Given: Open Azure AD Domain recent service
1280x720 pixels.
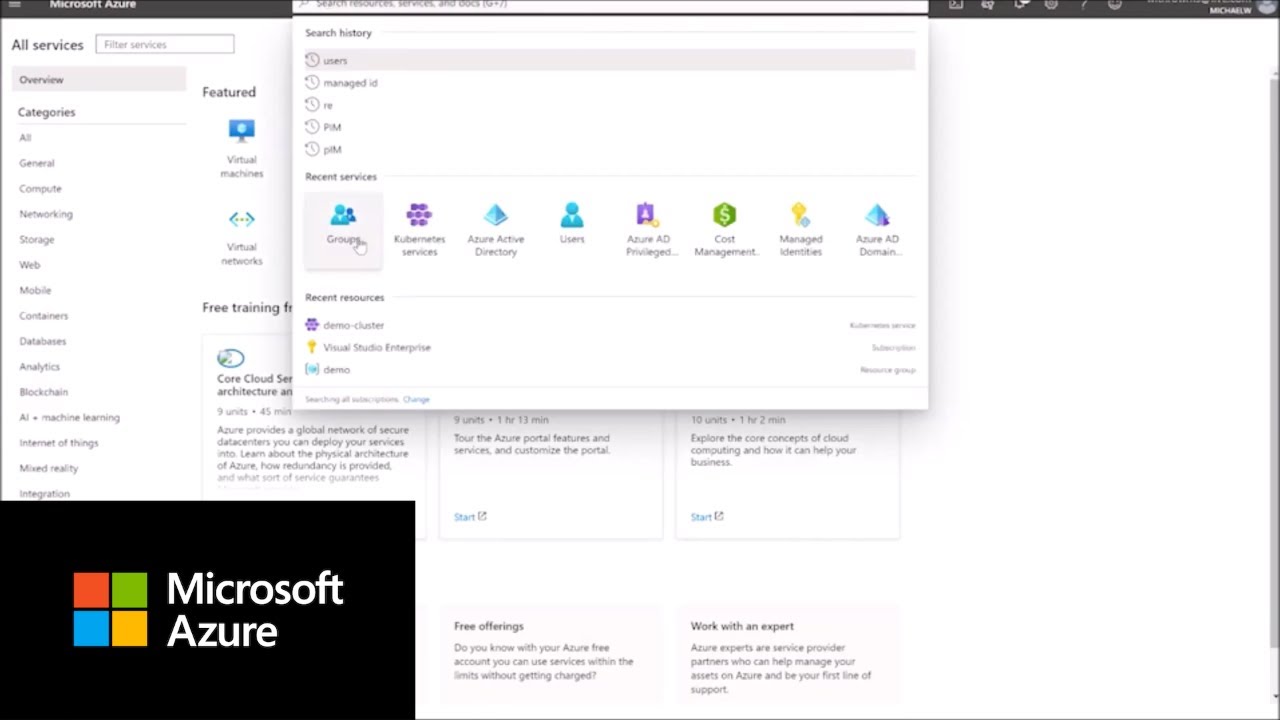Looking at the screenshot, I should 877,231.
